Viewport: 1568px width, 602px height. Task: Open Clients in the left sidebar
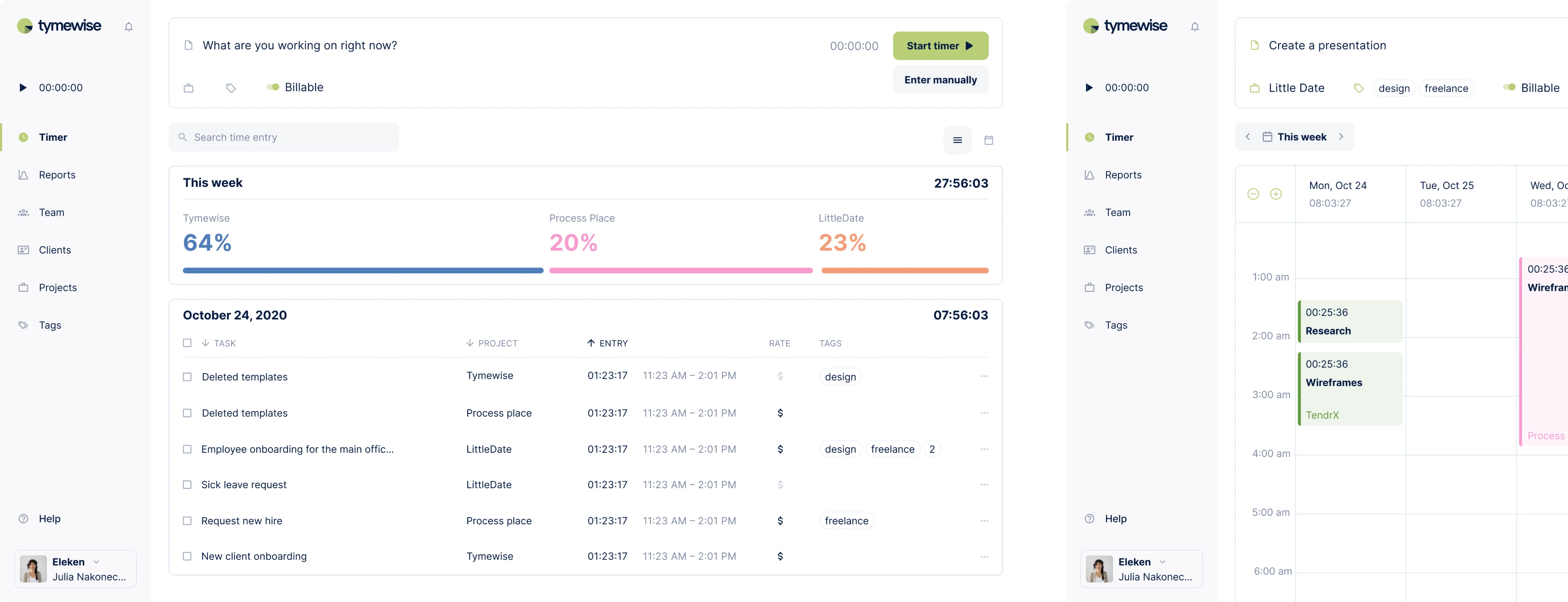pyautogui.click(x=55, y=250)
